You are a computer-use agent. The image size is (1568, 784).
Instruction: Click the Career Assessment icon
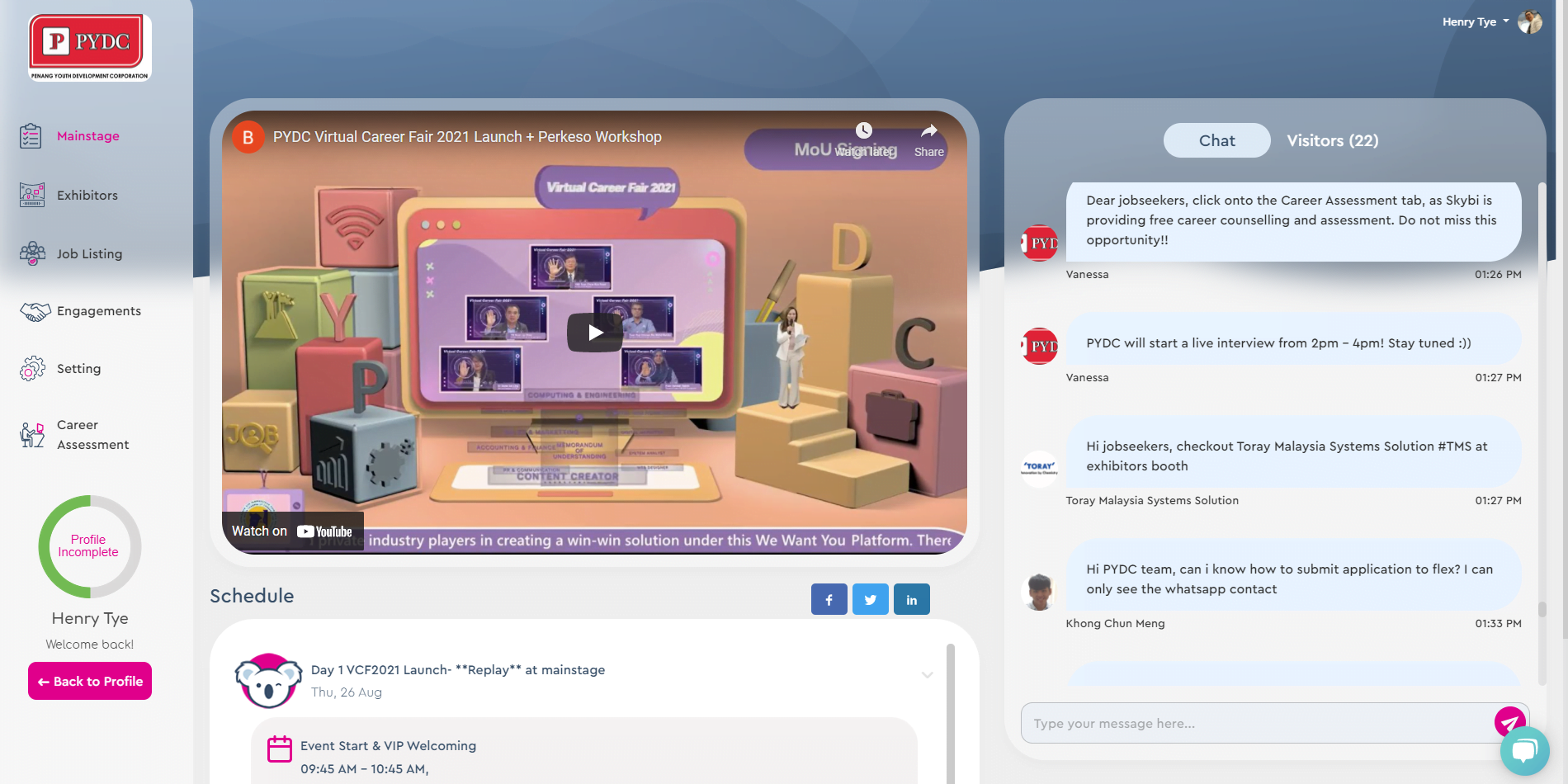tap(32, 434)
